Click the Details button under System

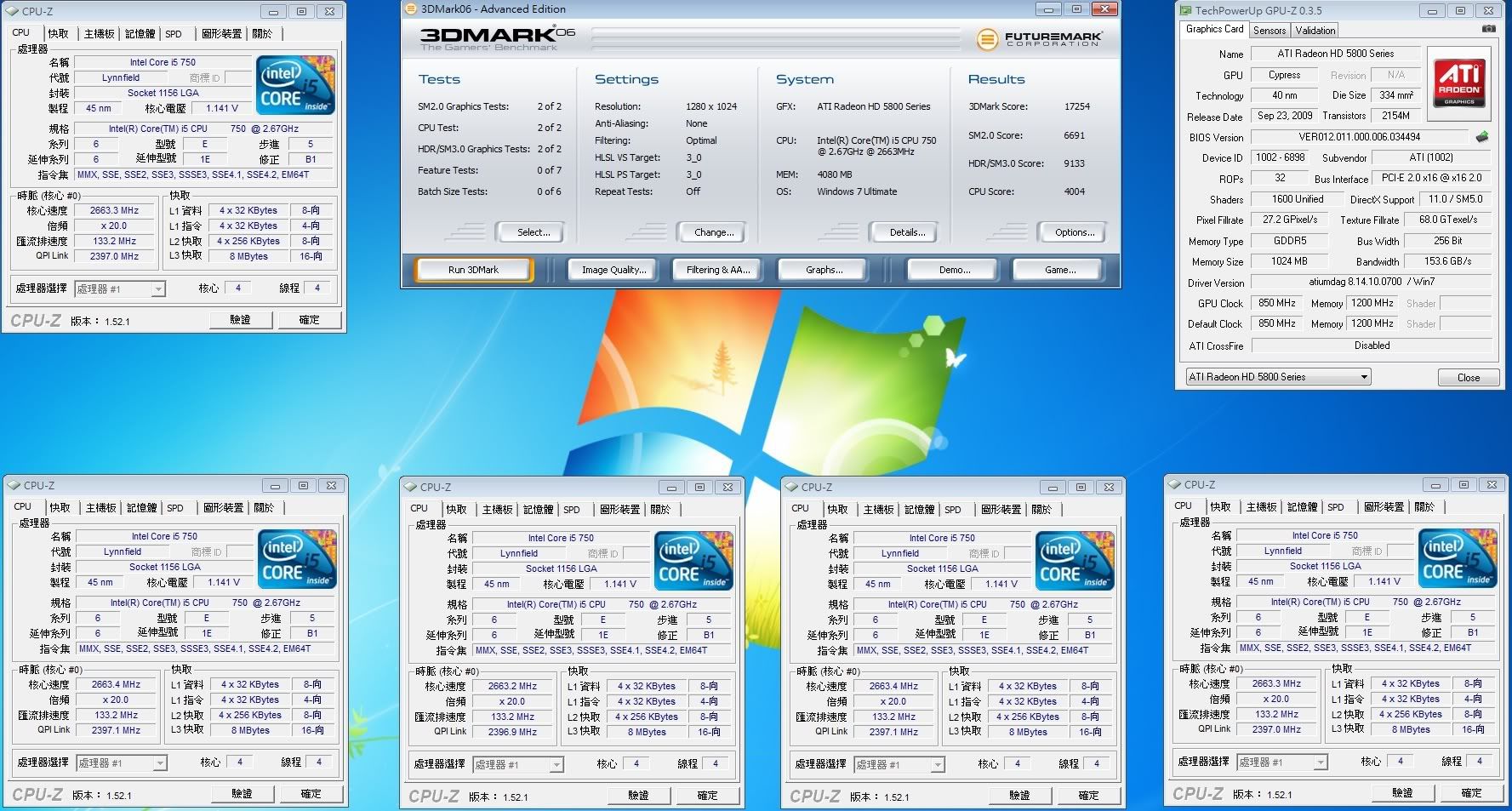click(x=907, y=232)
